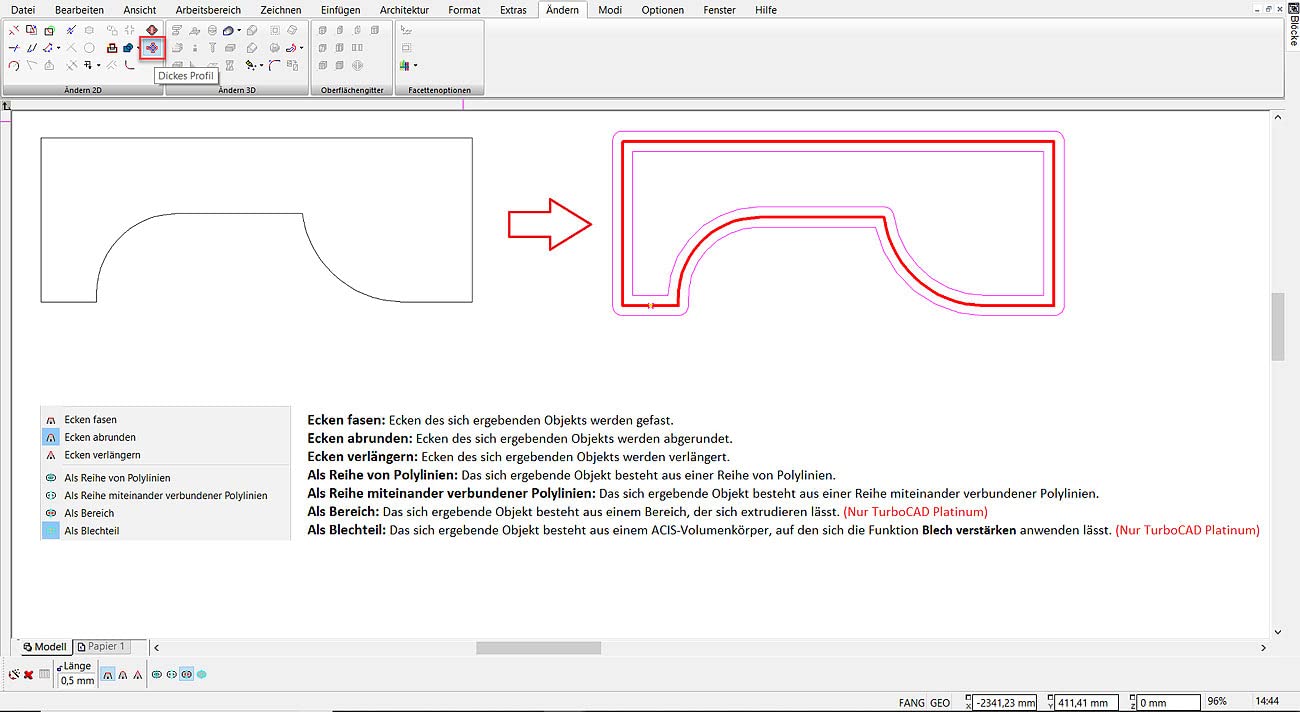Image resolution: width=1300 pixels, height=712 pixels.
Task: Select the blue ellipse solid icon in Ändern 3D
Action: pyautogui.click(x=229, y=30)
